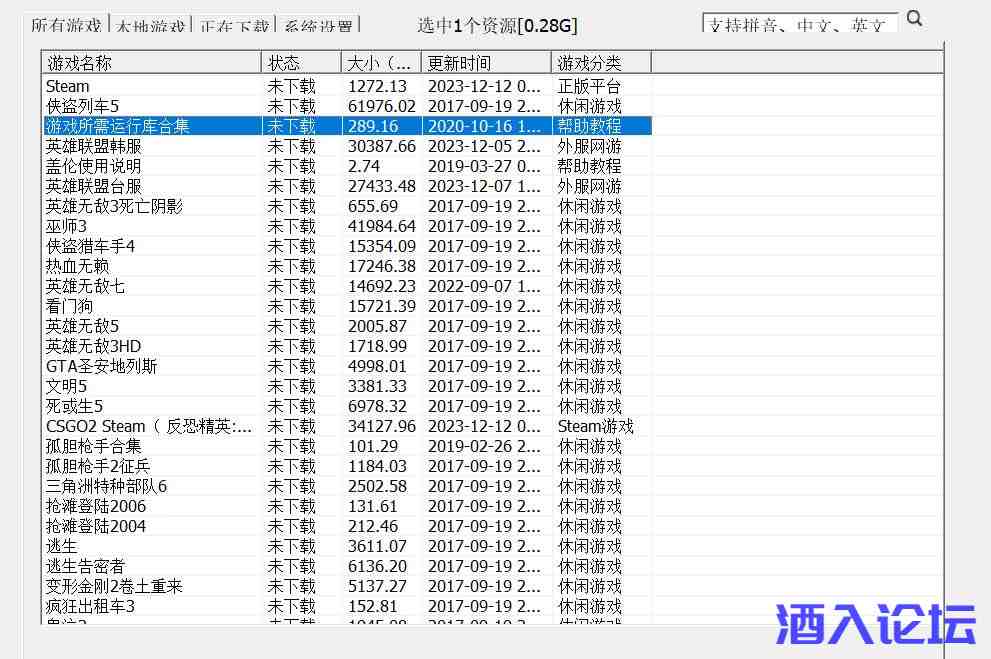Focus the pinyin/Chinese/English search box
Screen dimensions: 991x659
pyautogui.click(x=799, y=23)
